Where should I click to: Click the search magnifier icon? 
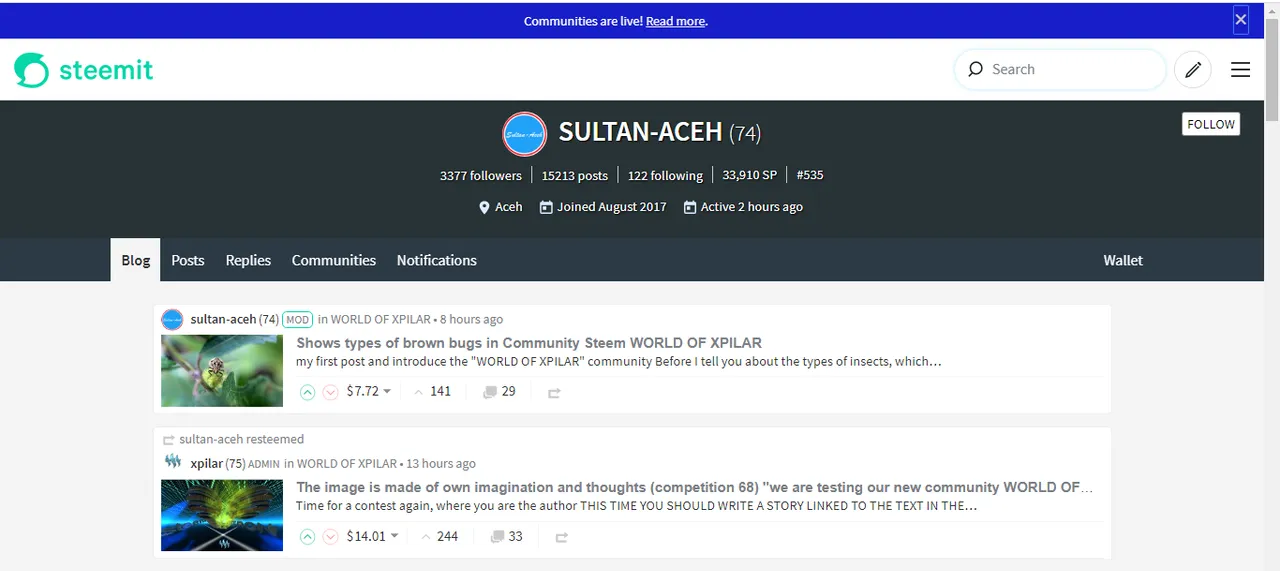[975, 69]
